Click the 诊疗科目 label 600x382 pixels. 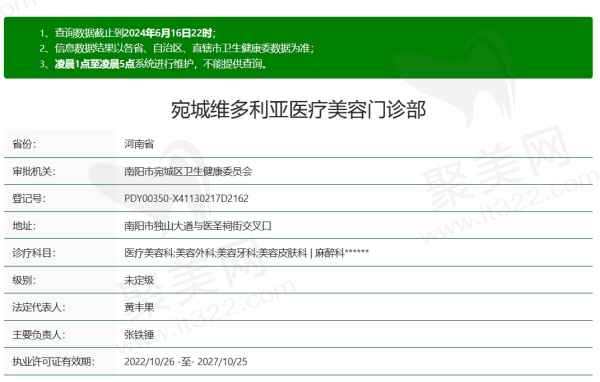coord(34,253)
